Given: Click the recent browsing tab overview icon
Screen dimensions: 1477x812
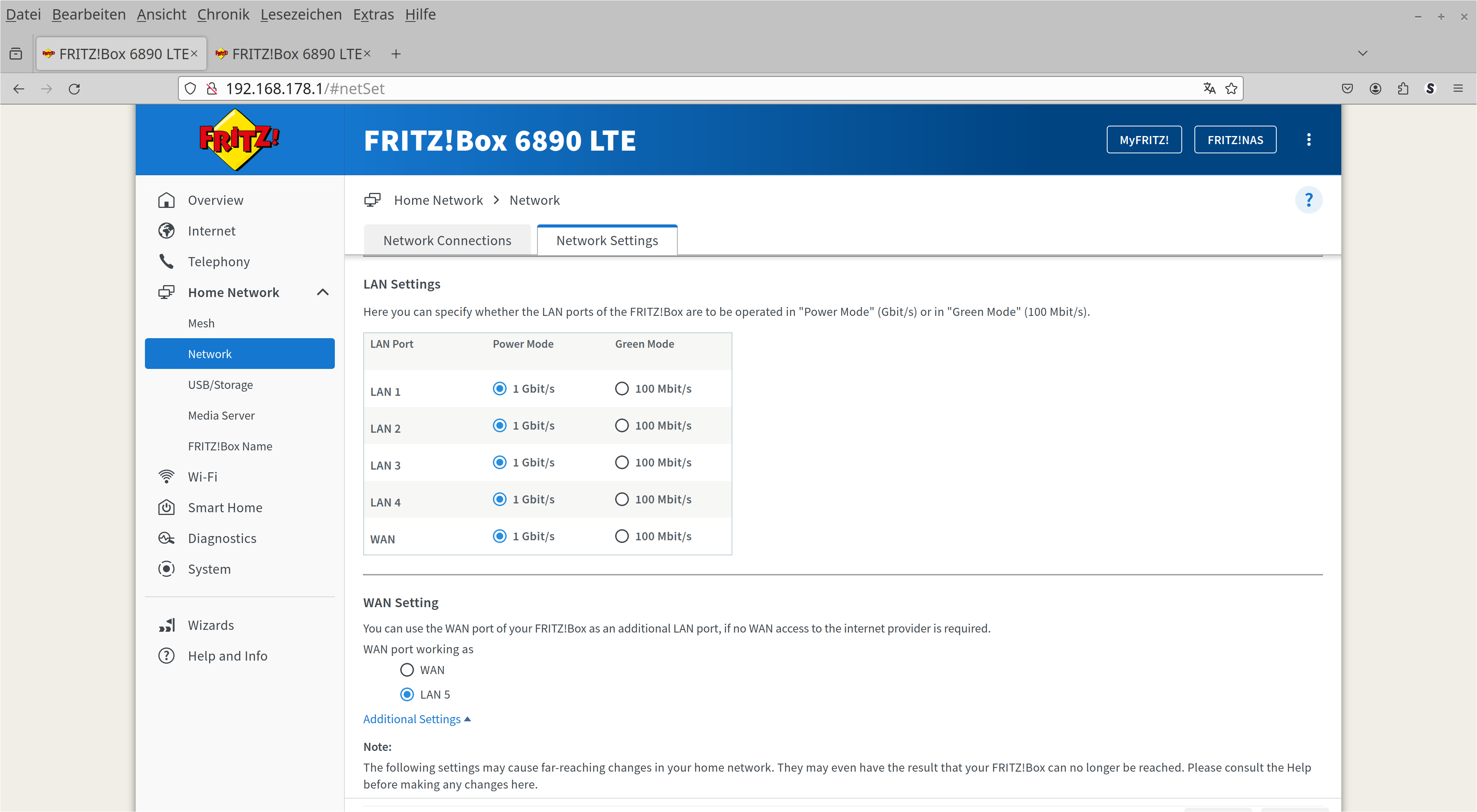Looking at the screenshot, I should click(x=16, y=54).
